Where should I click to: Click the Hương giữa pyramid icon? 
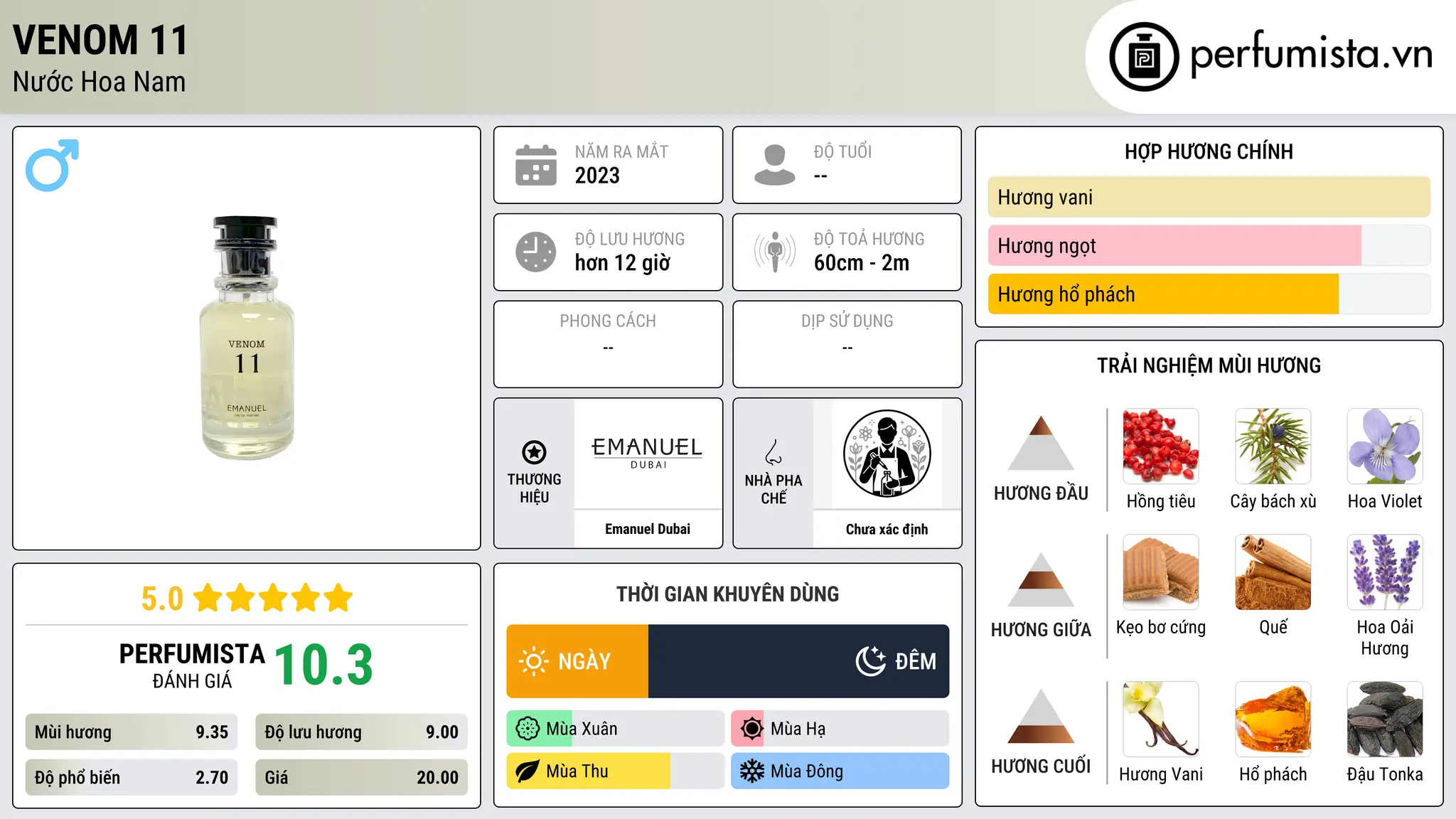1041,579
